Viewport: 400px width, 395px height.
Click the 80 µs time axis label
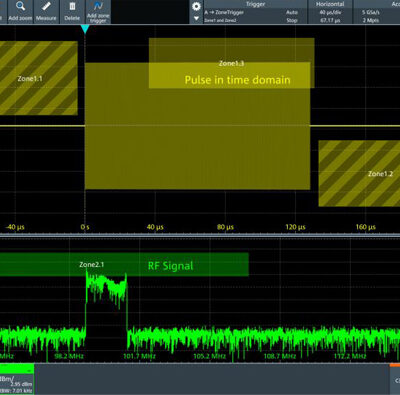pyautogui.click(x=225, y=227)
